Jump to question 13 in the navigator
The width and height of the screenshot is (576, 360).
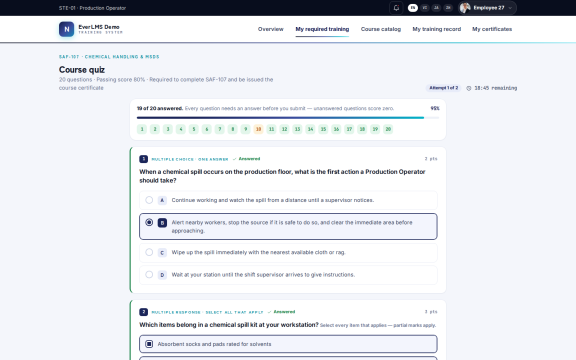297,129
